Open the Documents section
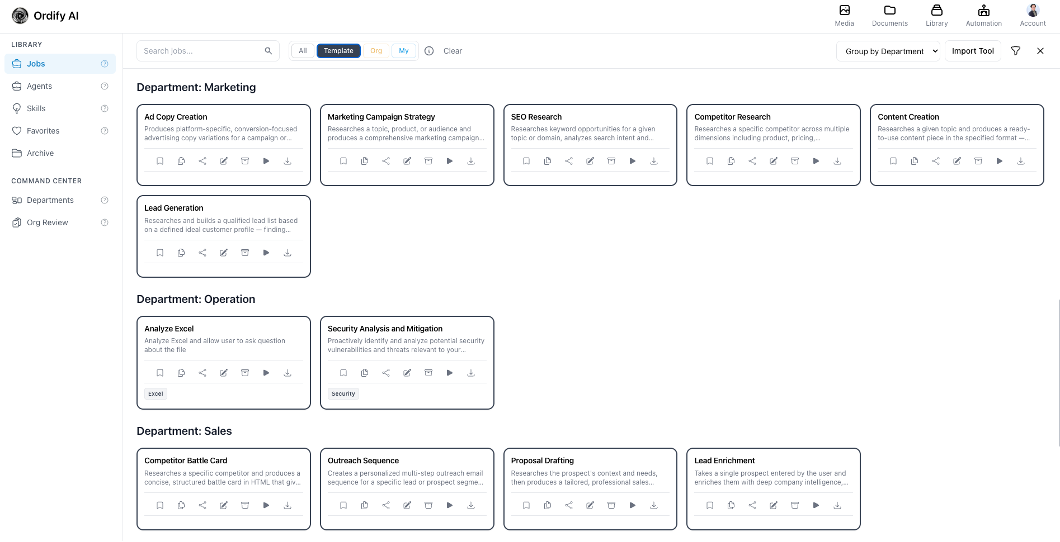The image size is (1060, 542). coord(890,16)
